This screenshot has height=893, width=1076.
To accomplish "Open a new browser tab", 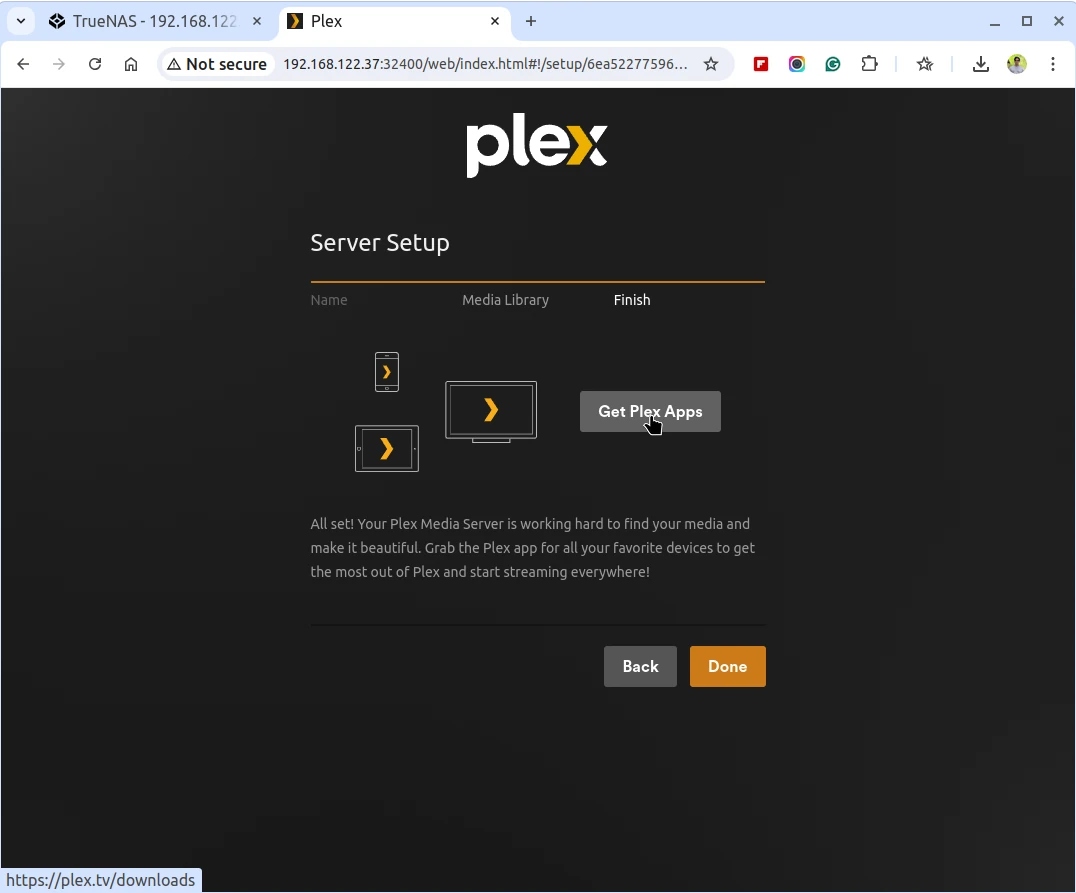I will point(530,21).
